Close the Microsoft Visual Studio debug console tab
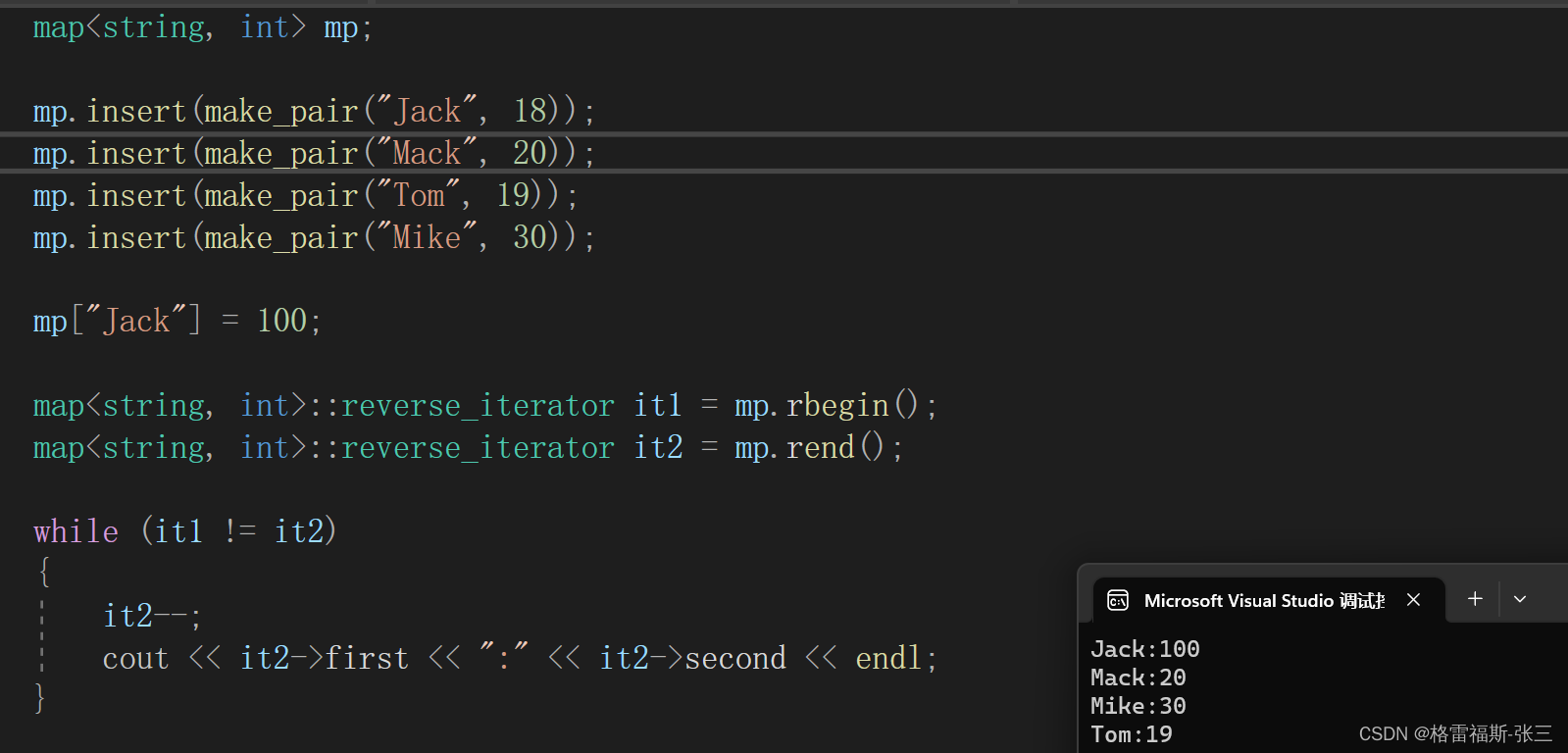The width and height of the screenshot is (1568, 753). click(1413, 600)
